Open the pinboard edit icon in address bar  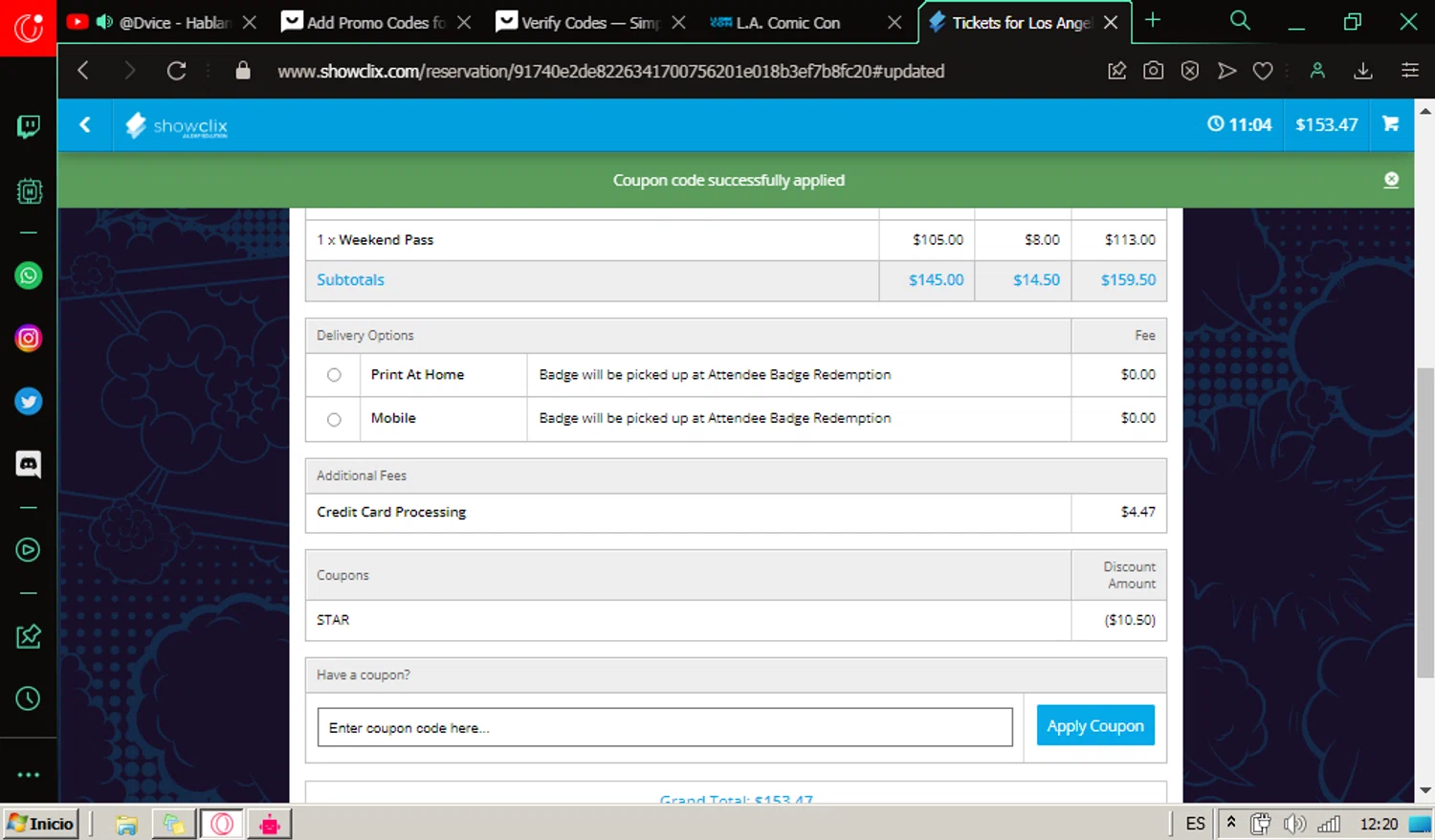pyautogui.click(x=1116, y=71)
